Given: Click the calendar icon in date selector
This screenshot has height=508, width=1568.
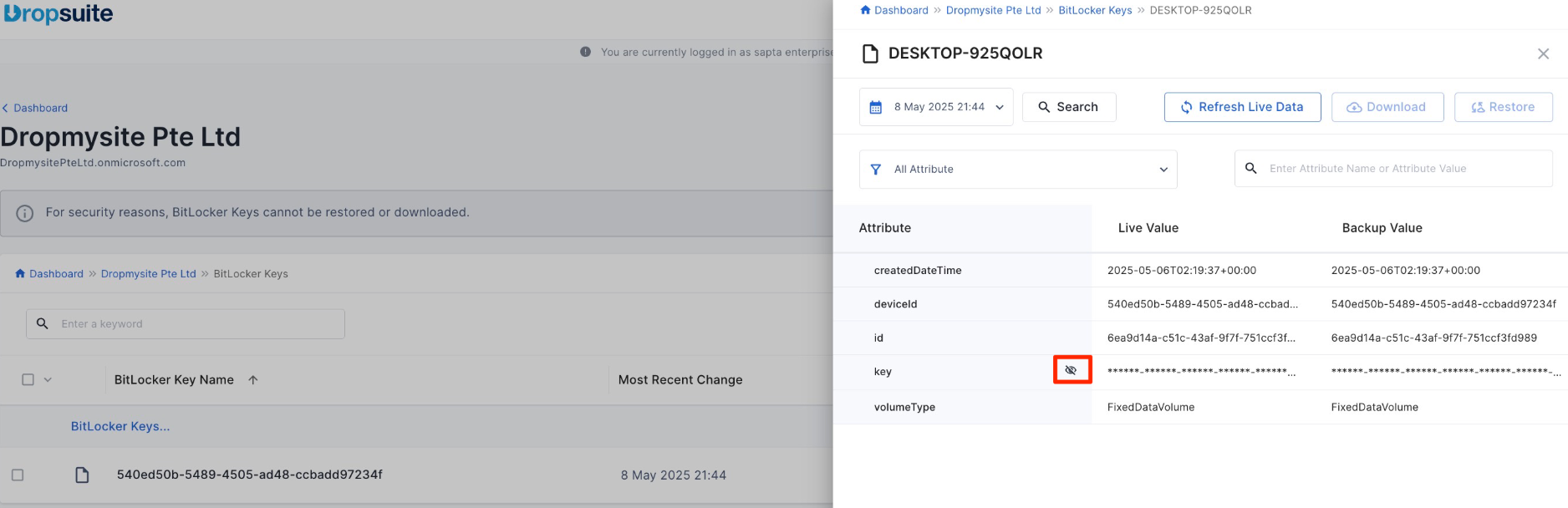Looking at the screenshot, I should pos(876,107).
